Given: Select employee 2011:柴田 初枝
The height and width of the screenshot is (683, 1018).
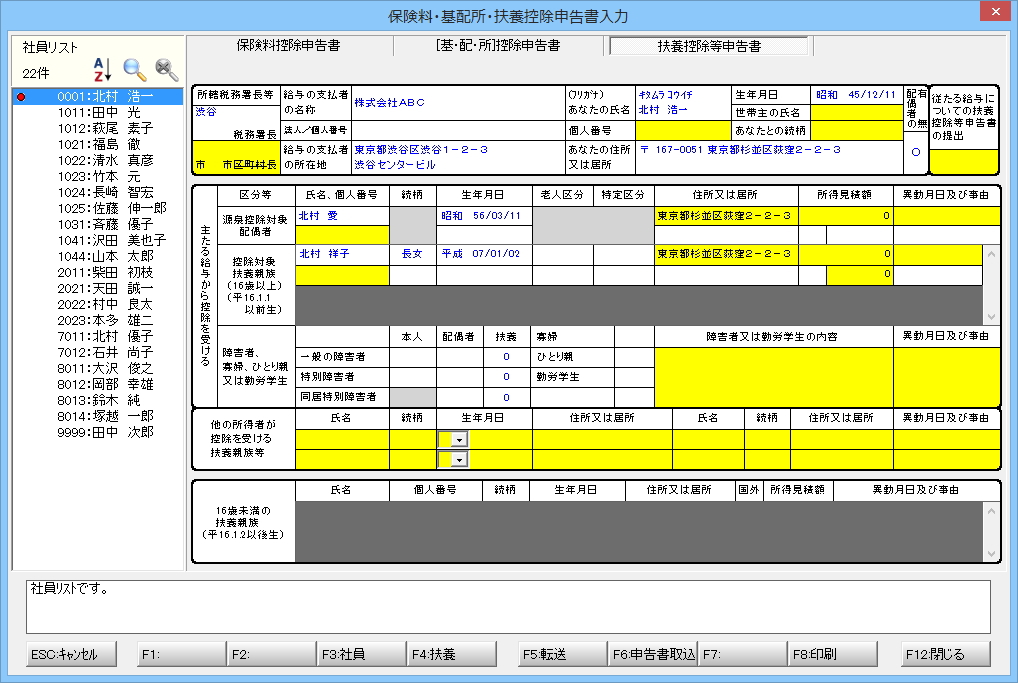Looking at the screenshot, I should click(98, 273).
